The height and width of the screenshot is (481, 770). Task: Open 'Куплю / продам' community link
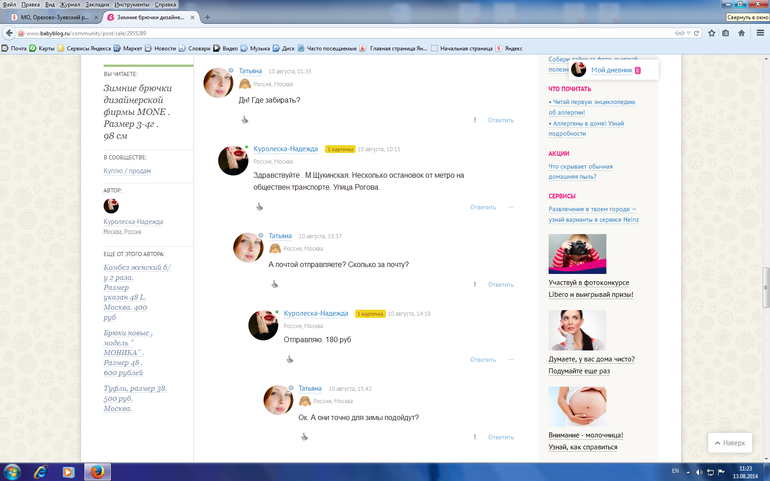click(x=127, y=171)
